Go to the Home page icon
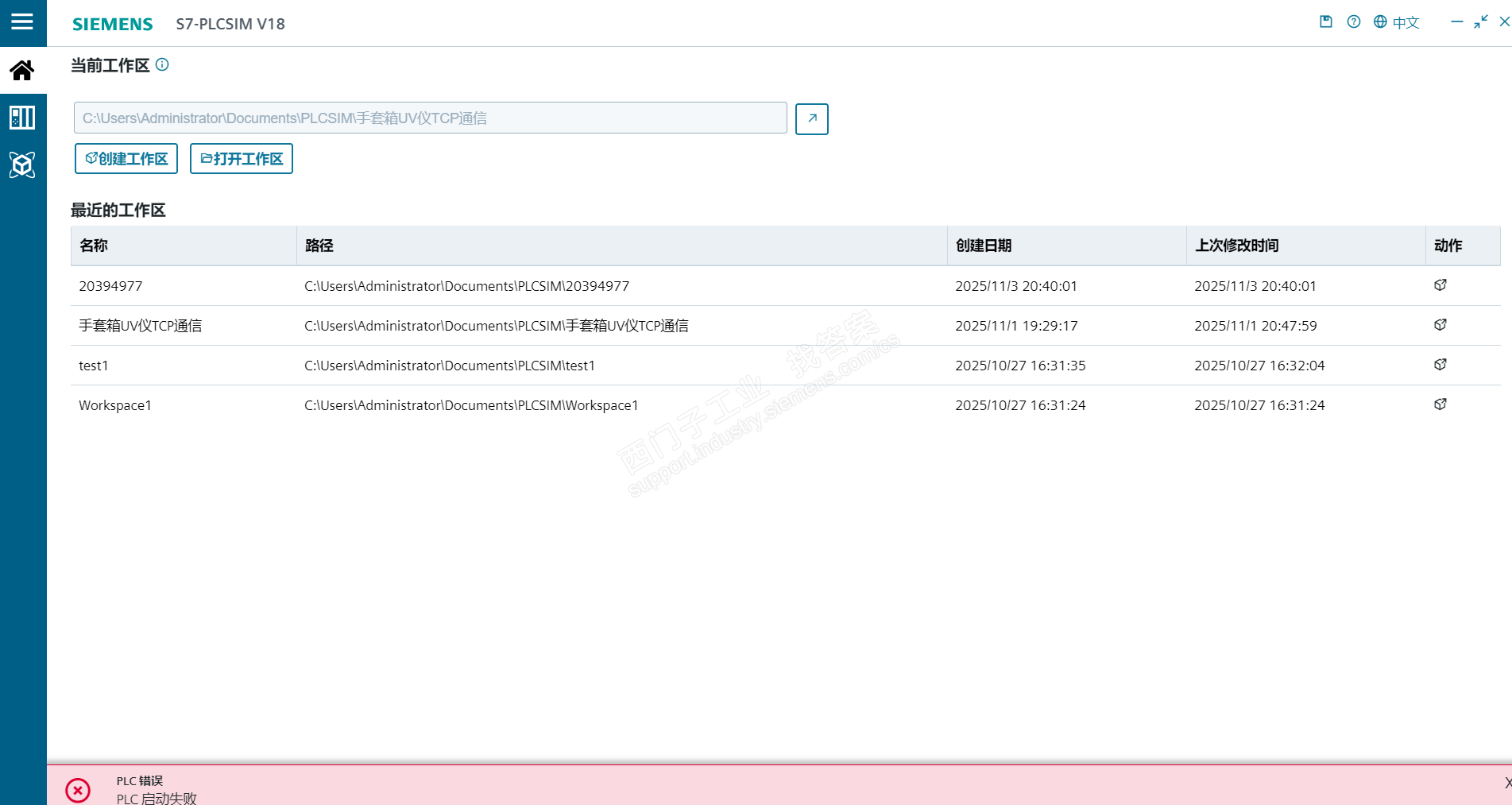The height and width of the screenshot is (805, 1512). click(x=22, y=71)
